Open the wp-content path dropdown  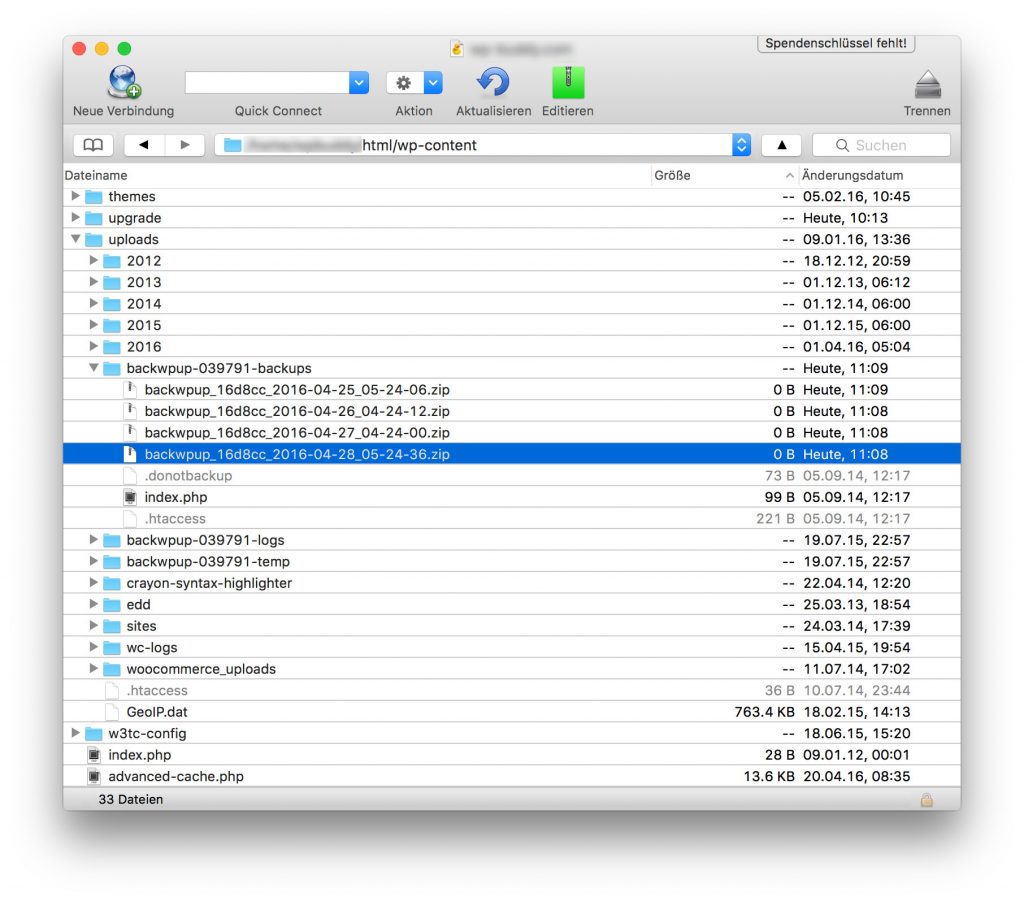click(741, 144)
